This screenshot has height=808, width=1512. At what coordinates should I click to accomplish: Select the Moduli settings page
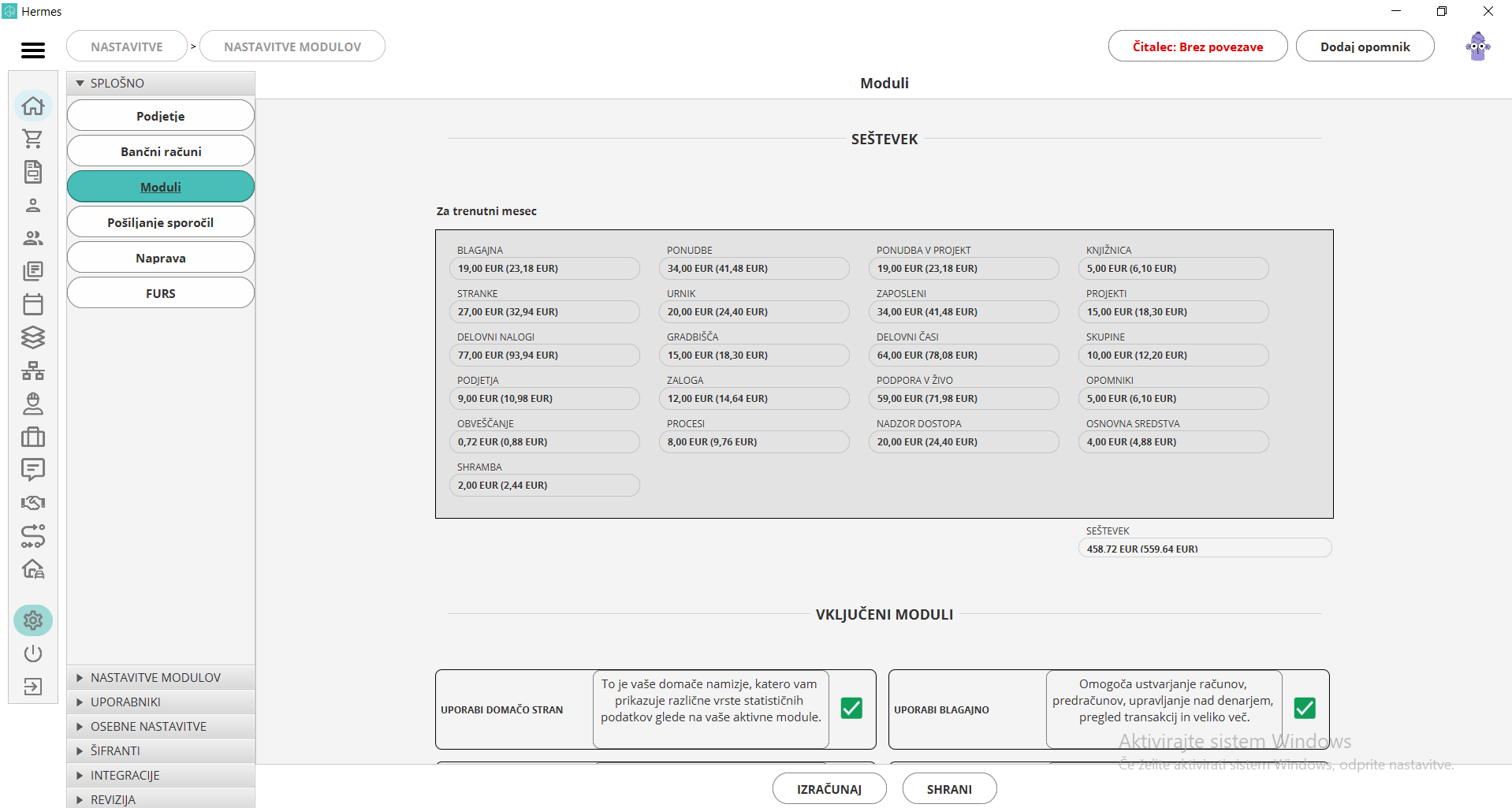coord(161,187)
